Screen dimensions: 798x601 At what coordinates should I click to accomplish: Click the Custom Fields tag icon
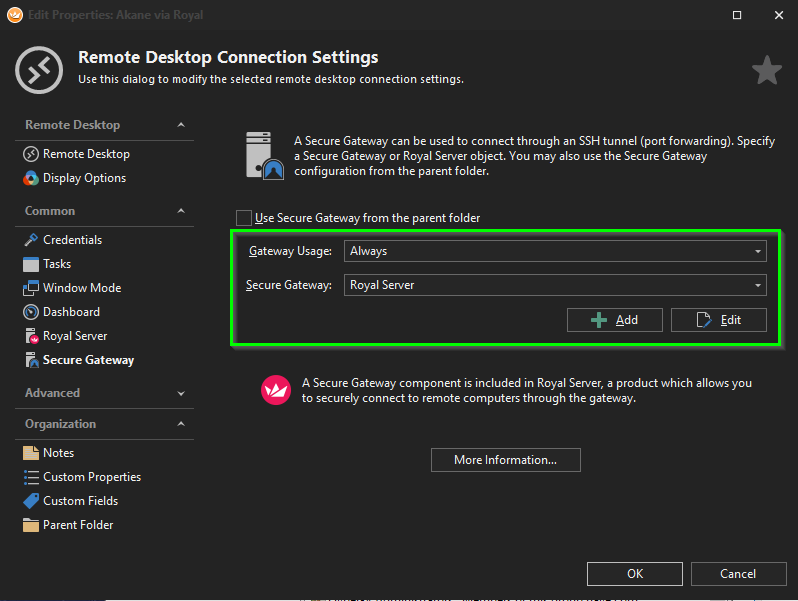click(31, 501)
